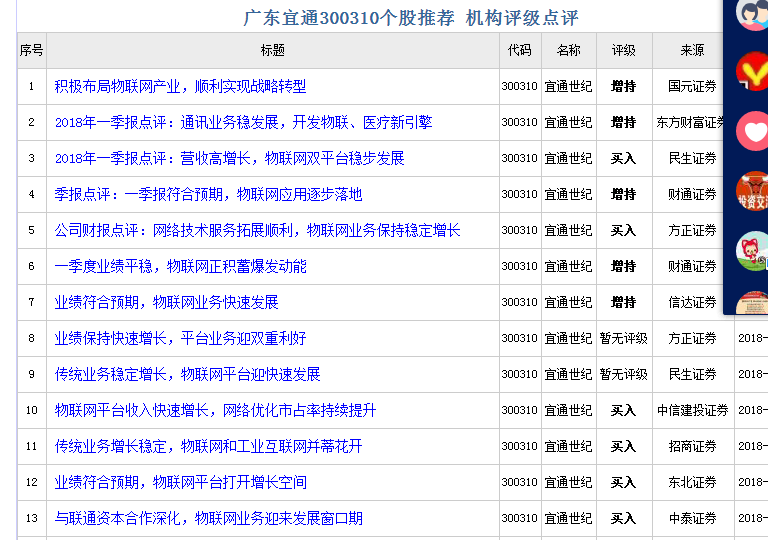768x540 pixels.
Task: Open link 物联网平台收入快速增长
Action: pyautogui.click(x=215, y=411)
